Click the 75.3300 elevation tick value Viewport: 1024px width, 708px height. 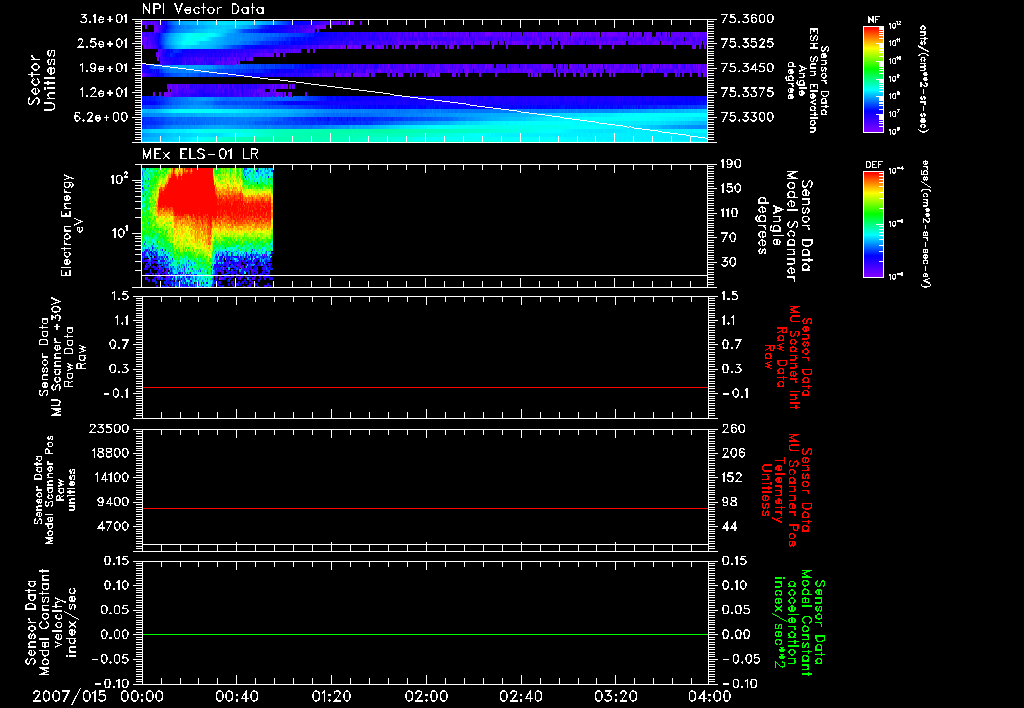tap(747, 117)
